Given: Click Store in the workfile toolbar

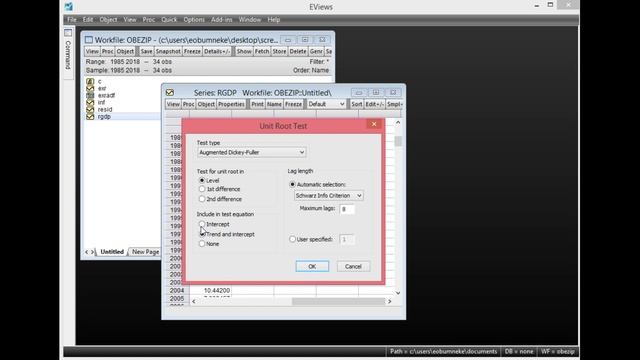Looking at the screenshot, I should 279,51.
